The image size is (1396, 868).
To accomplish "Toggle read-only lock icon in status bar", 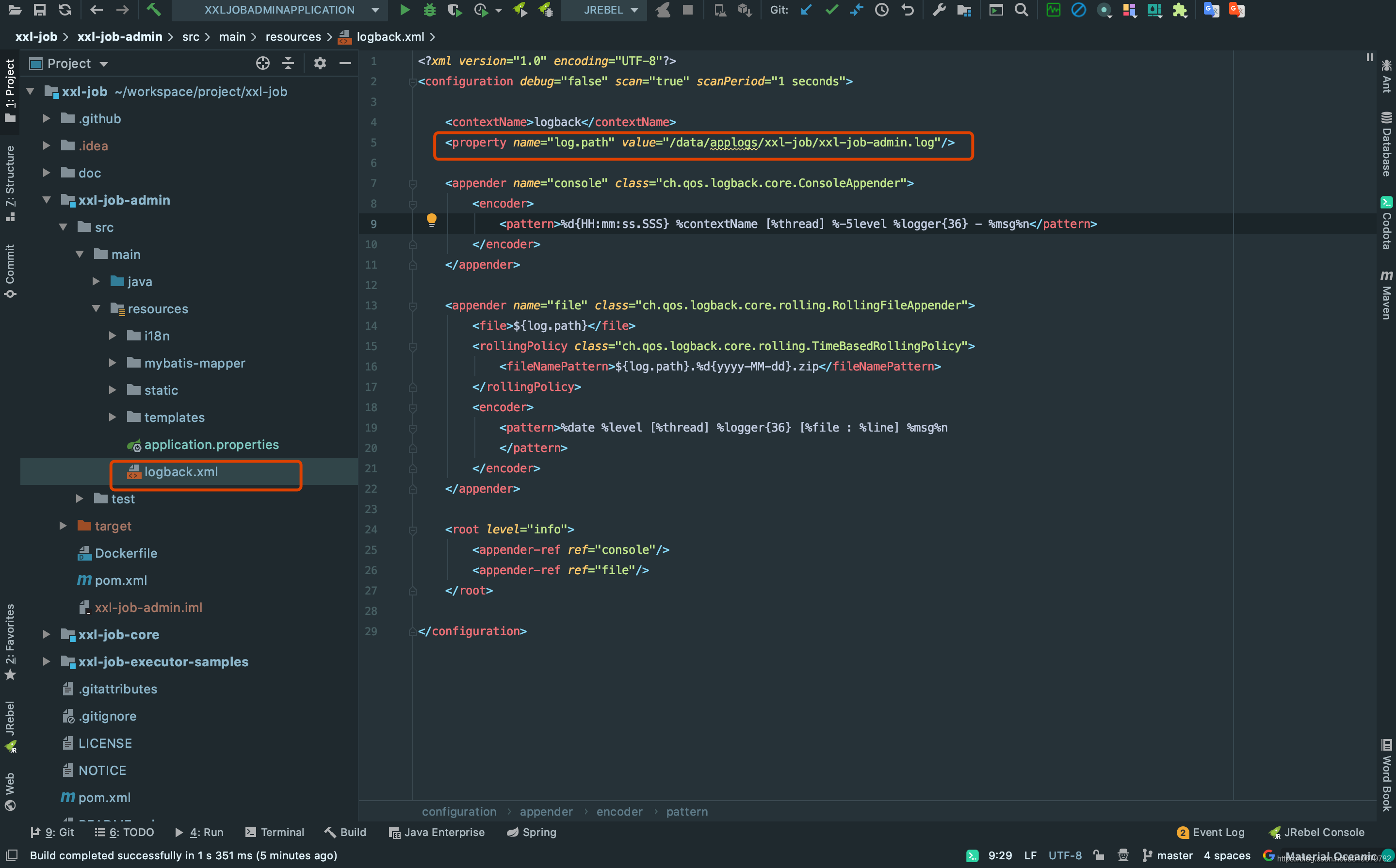I will [x=1099, y=855].
